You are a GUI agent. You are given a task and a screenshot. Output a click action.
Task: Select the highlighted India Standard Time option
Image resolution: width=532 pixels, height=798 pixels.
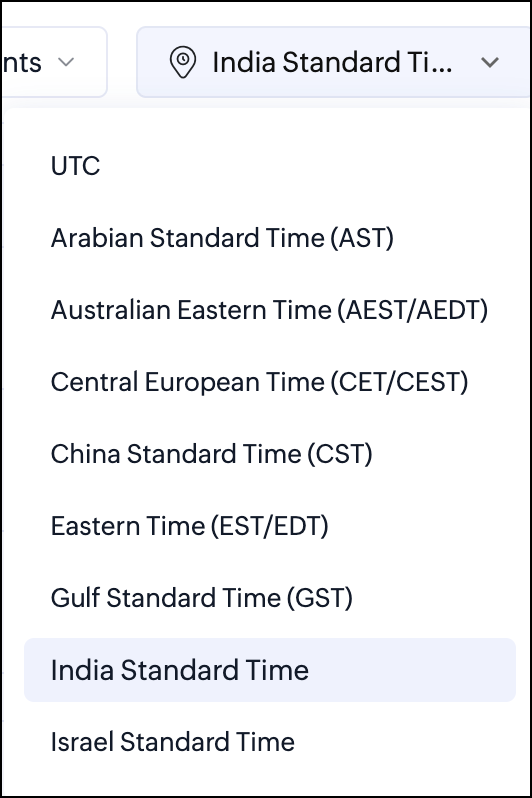[x=270, y=670]
